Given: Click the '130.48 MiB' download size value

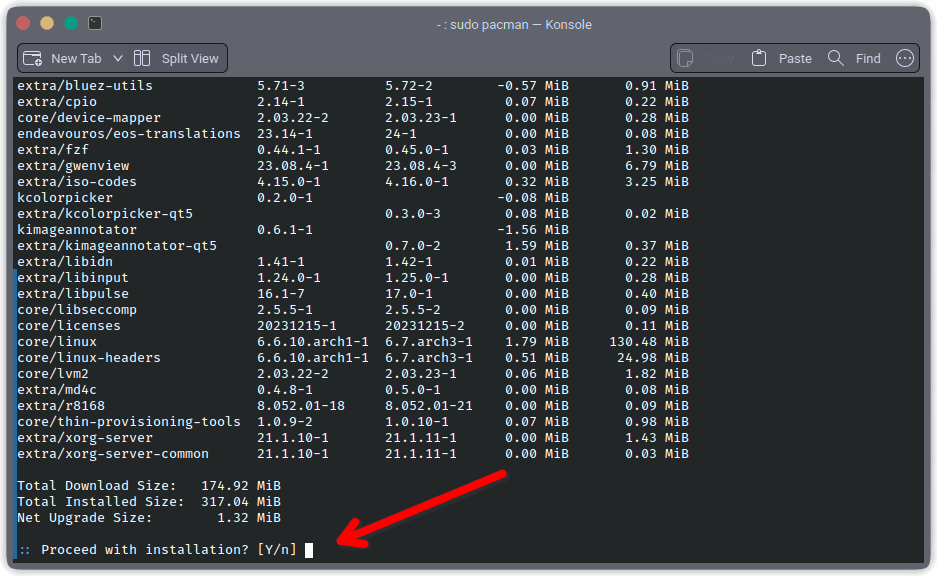Looking at the screenshot, I should pos(649,342).
